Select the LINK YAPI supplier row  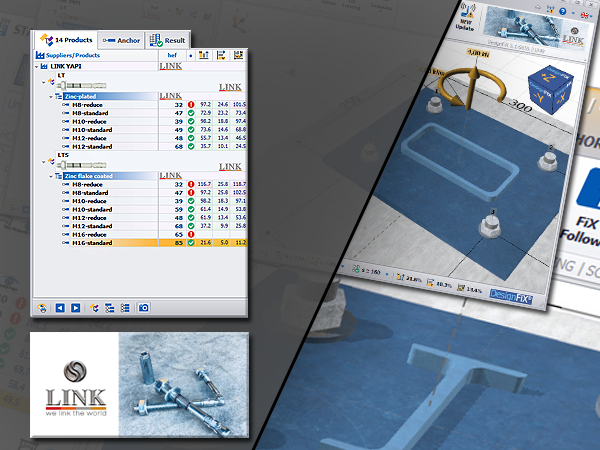pyautogui.click(x=140, y=66)
